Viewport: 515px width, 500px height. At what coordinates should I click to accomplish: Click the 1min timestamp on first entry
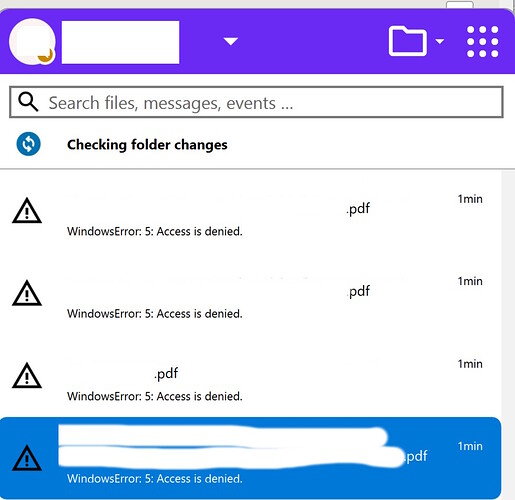coord(470,199)
